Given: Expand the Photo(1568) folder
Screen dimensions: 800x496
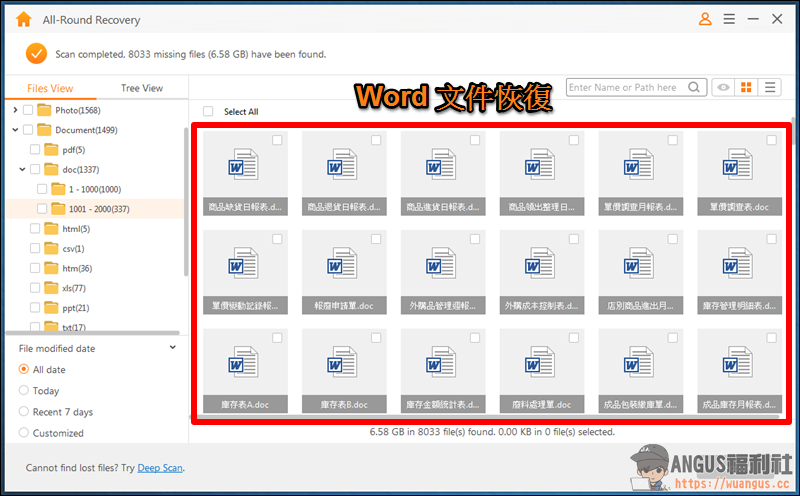Looking at the screenshot, I should point(15,110).
